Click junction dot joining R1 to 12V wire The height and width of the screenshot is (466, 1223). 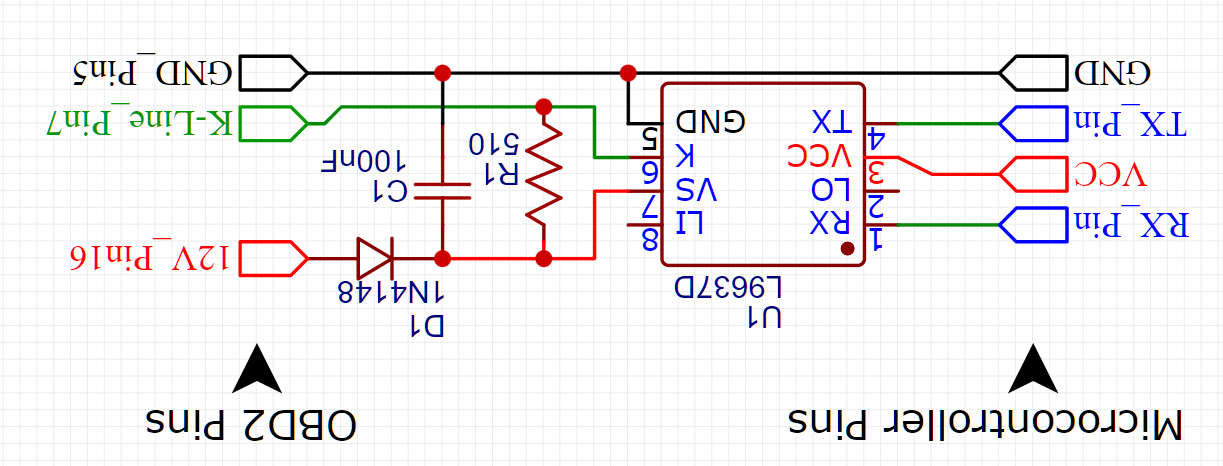544,258
